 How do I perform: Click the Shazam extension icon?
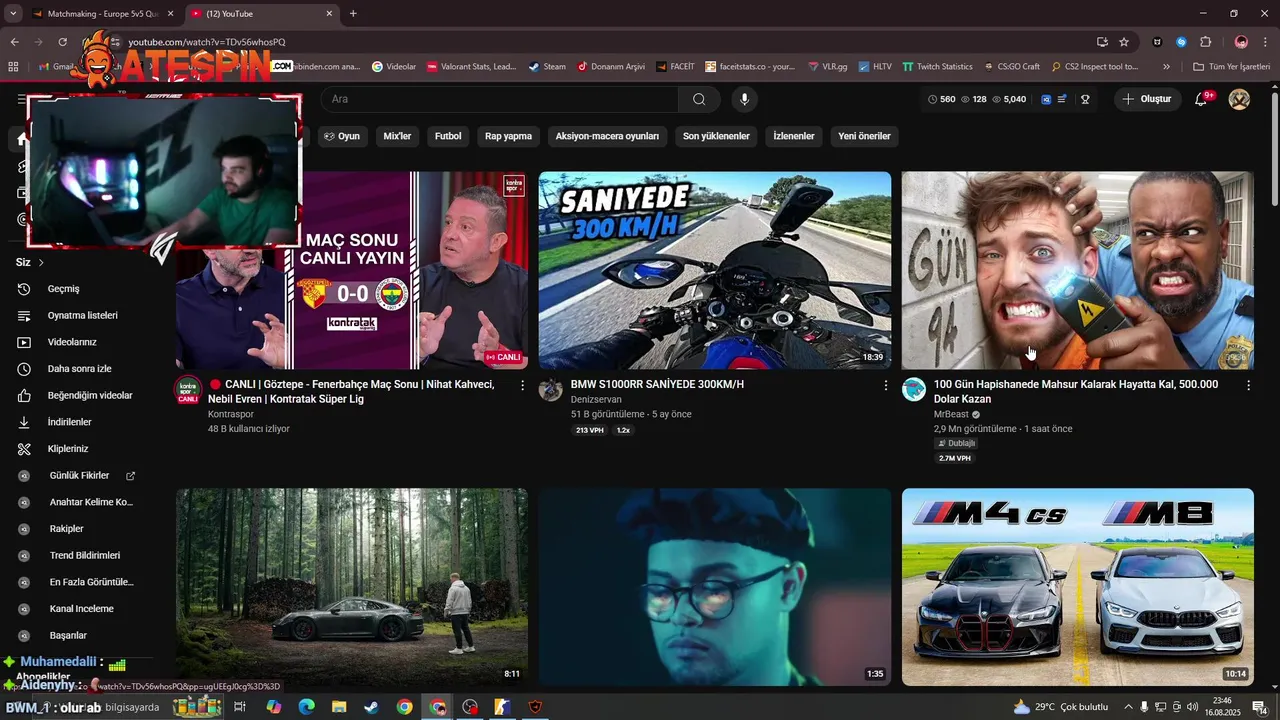point(1181,42)
